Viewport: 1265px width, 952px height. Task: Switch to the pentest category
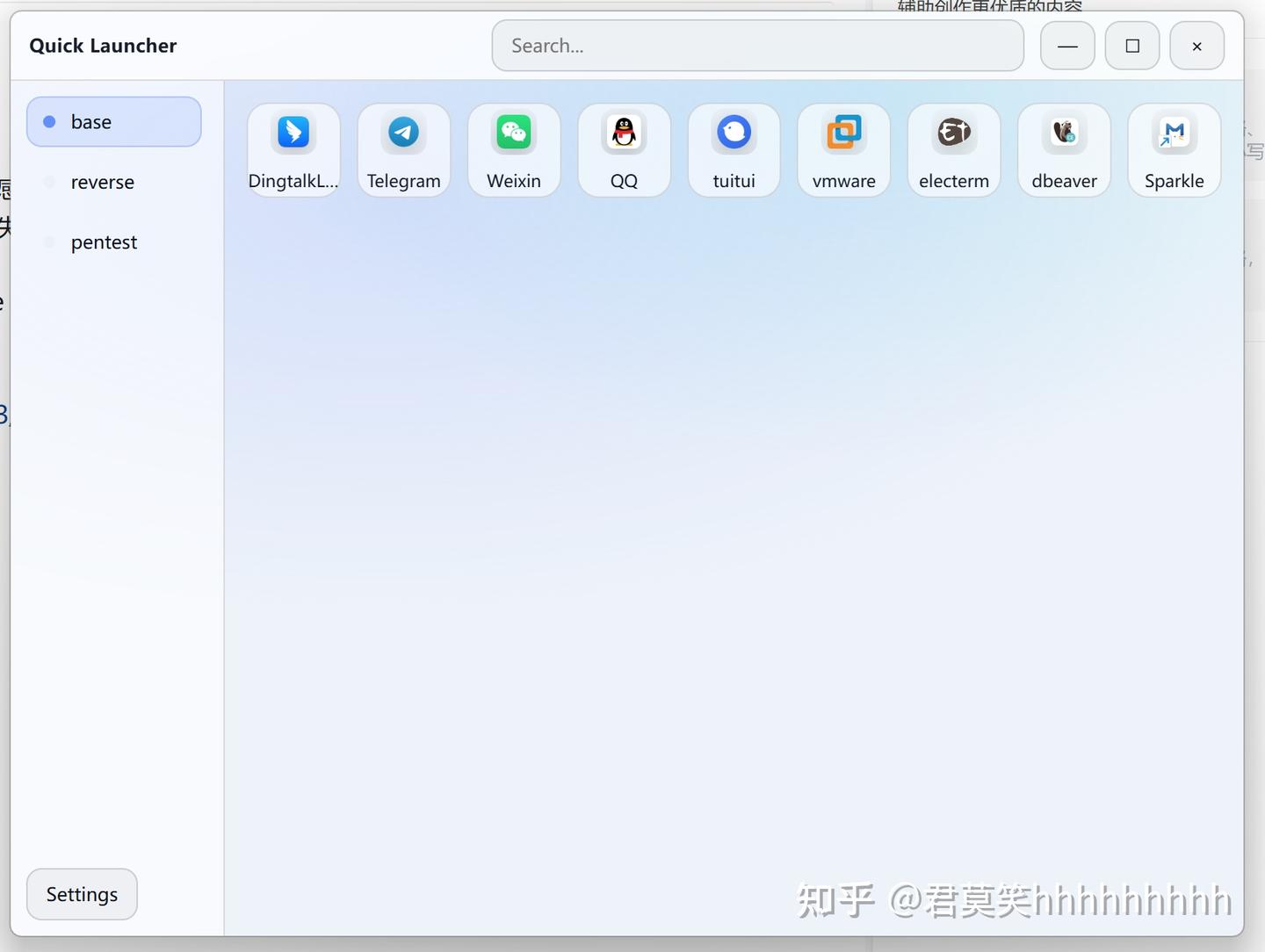pyautogui.click(x=114, y=242)
